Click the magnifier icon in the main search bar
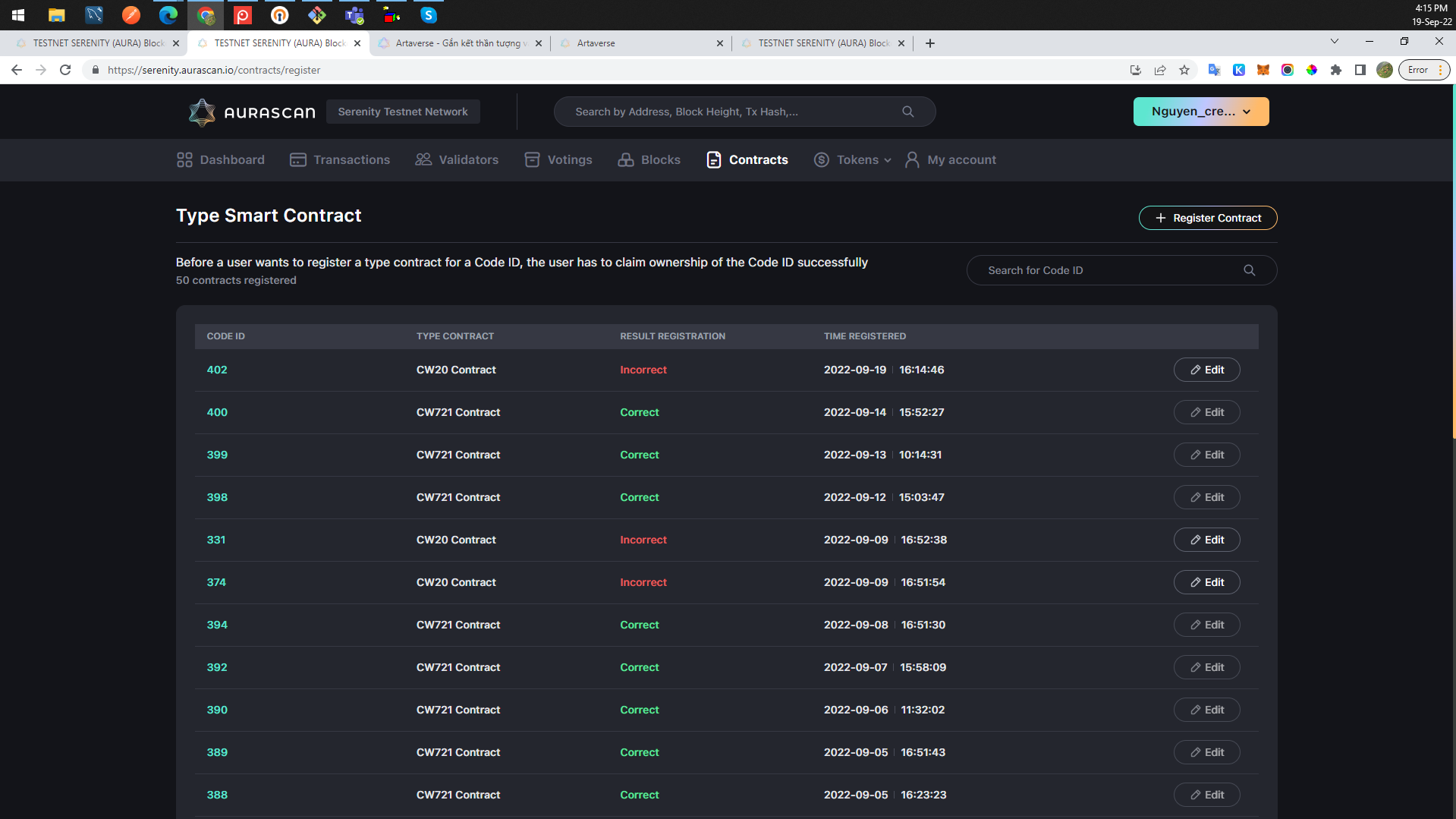 [x=907, y=111]
